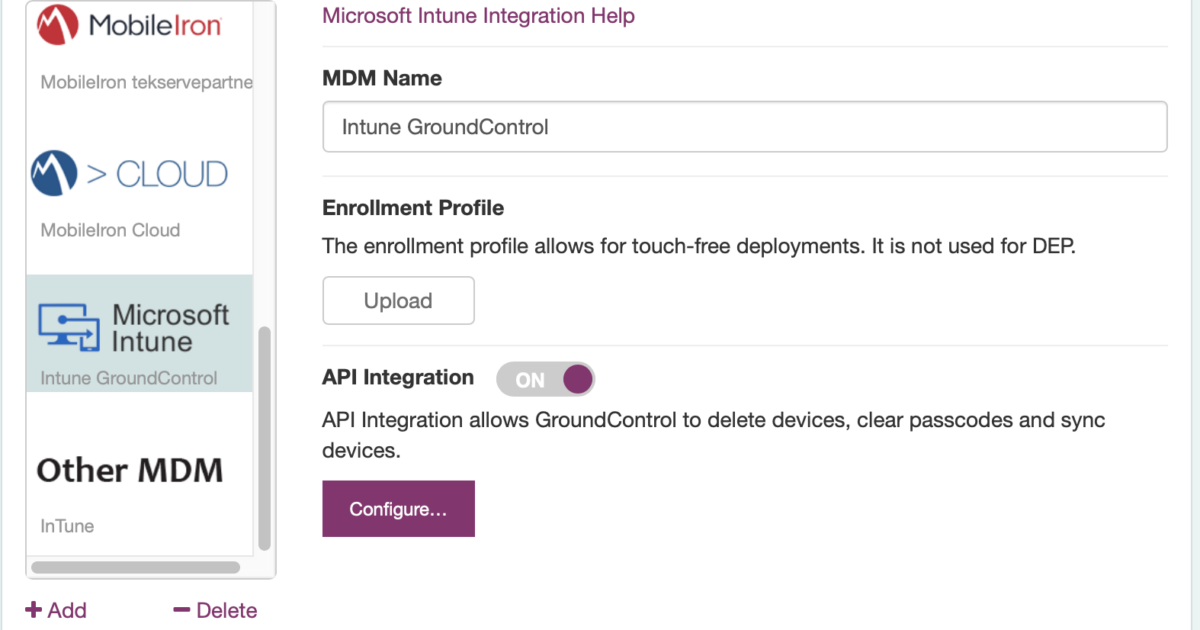The image size is (1200, 630).
Task: Click Upload for the Enrollment Profile
Action: click(x=398, y=300)
